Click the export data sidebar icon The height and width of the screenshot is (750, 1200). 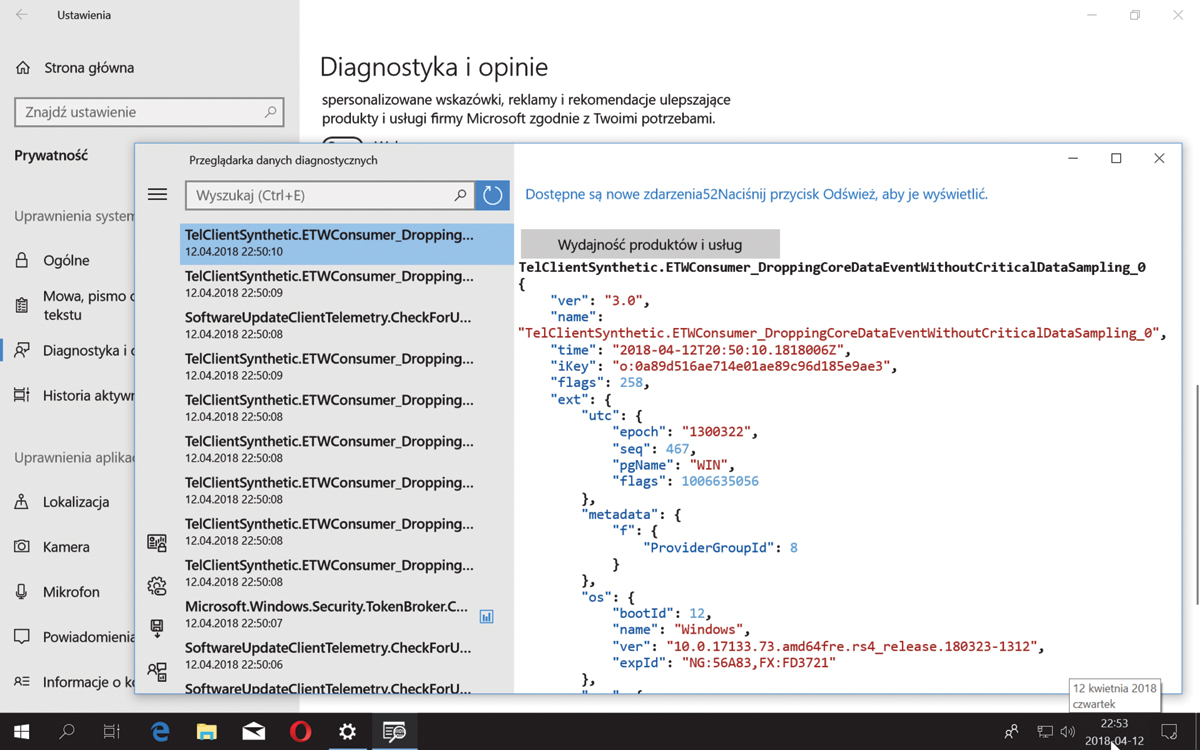[x=157, y=628]
